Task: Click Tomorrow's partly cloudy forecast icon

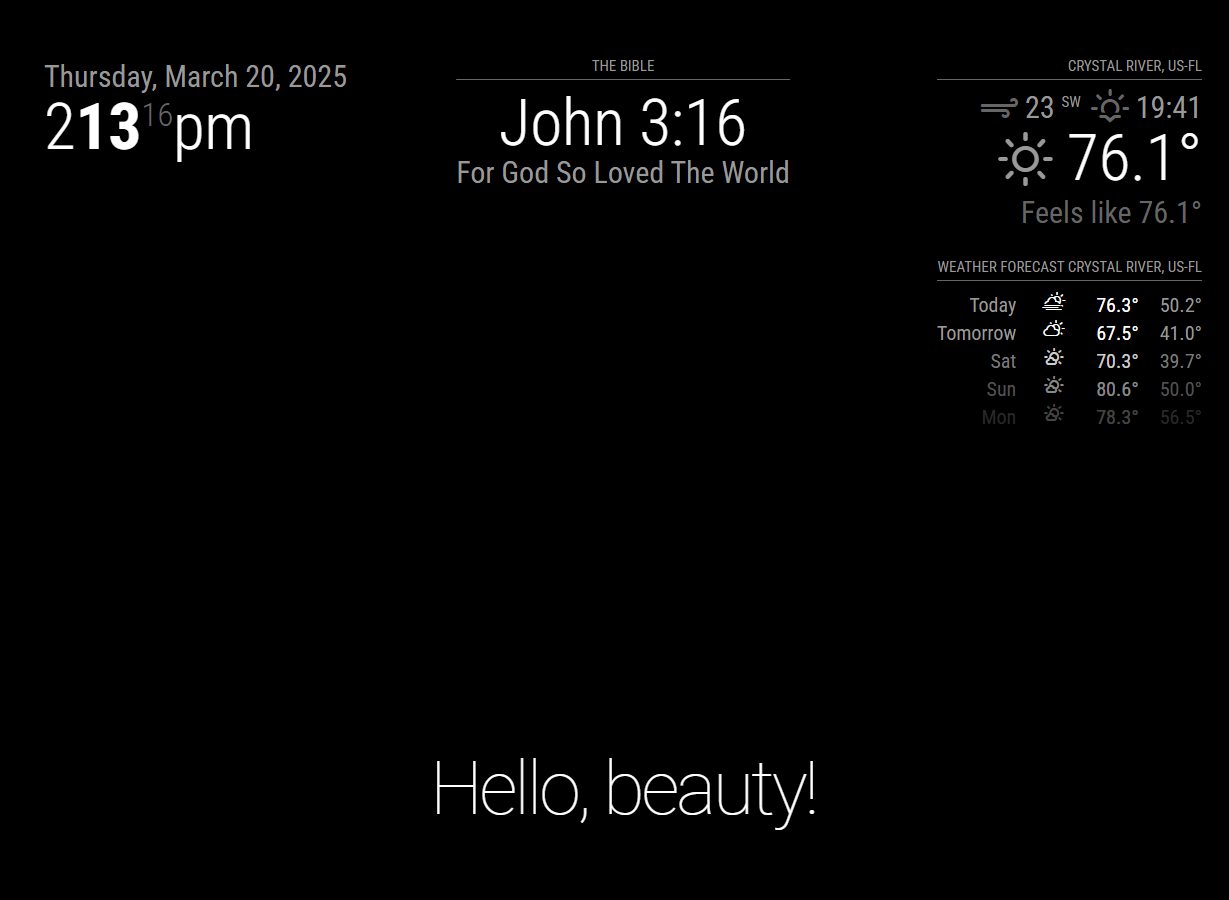Action: coord(1054,331)
